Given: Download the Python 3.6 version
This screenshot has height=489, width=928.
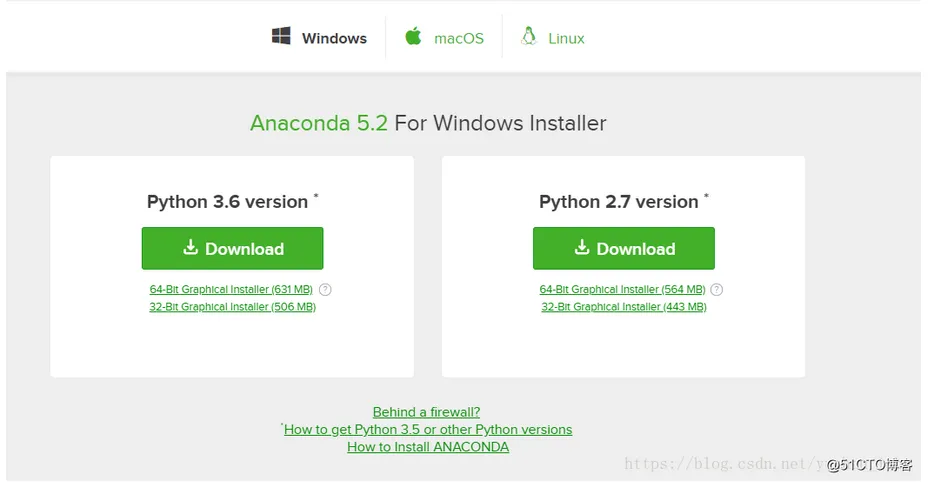Looking at the screenshot, I should point(232,249).
